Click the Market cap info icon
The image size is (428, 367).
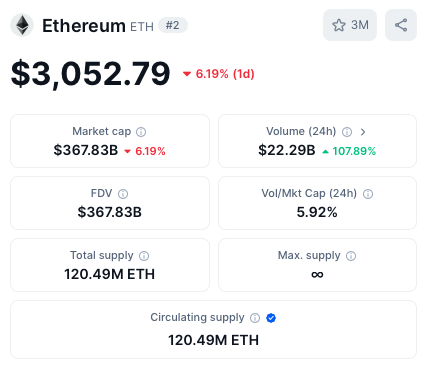tap(141, 132)
